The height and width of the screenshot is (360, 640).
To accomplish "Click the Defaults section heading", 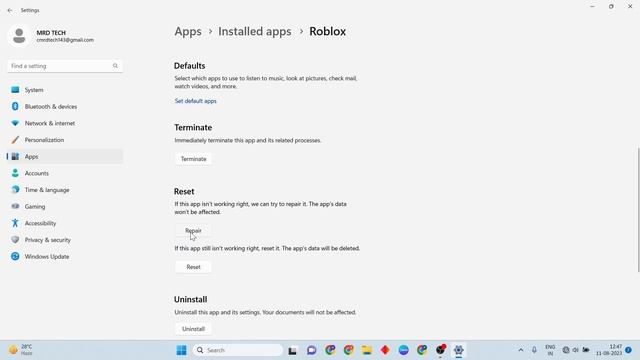I will pyautogui.click(x=189, y=66).
